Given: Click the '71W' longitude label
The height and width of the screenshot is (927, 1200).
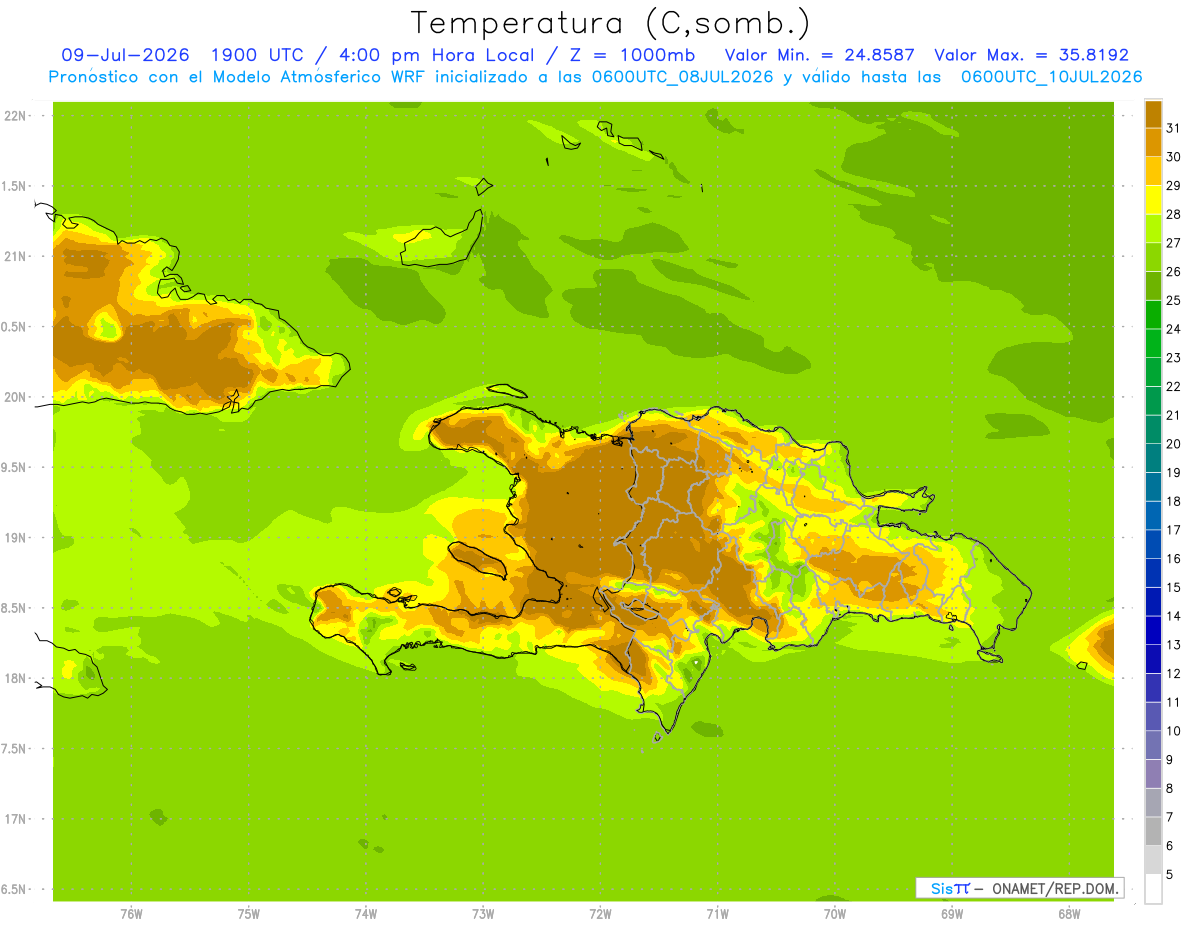Looking at the screenshot, I should 717,914.
